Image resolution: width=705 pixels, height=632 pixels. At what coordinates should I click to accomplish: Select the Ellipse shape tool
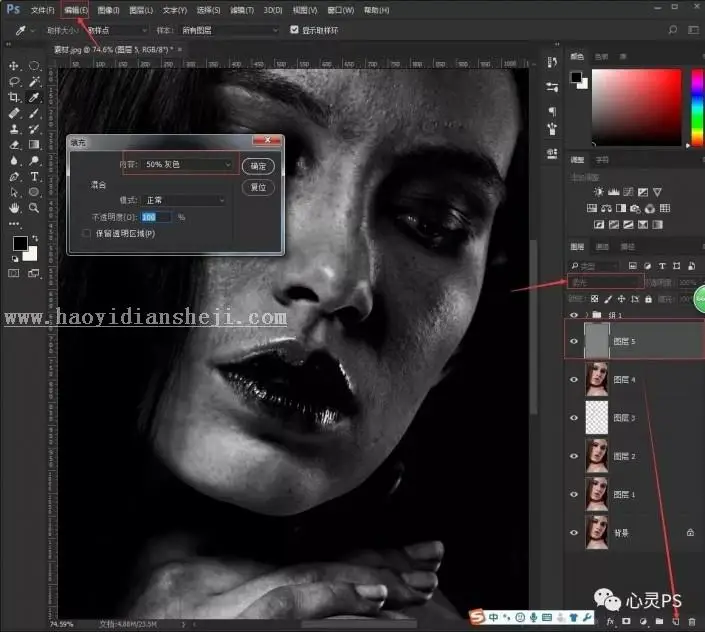(34, 192)
